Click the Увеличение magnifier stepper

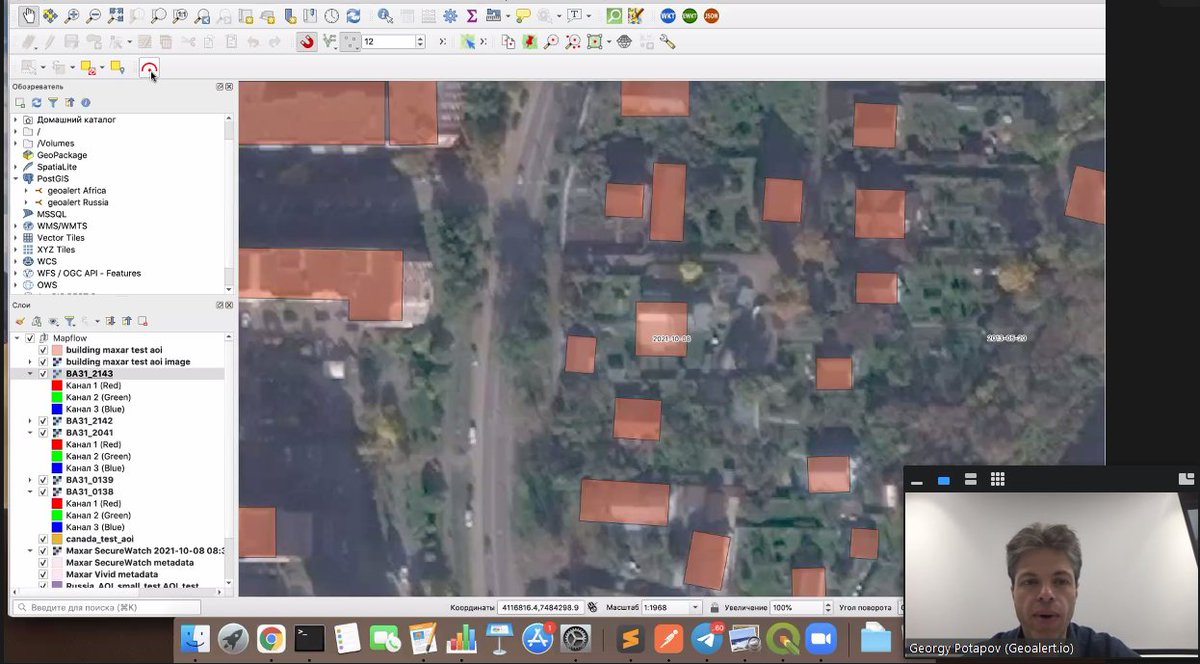click(827, 607)
